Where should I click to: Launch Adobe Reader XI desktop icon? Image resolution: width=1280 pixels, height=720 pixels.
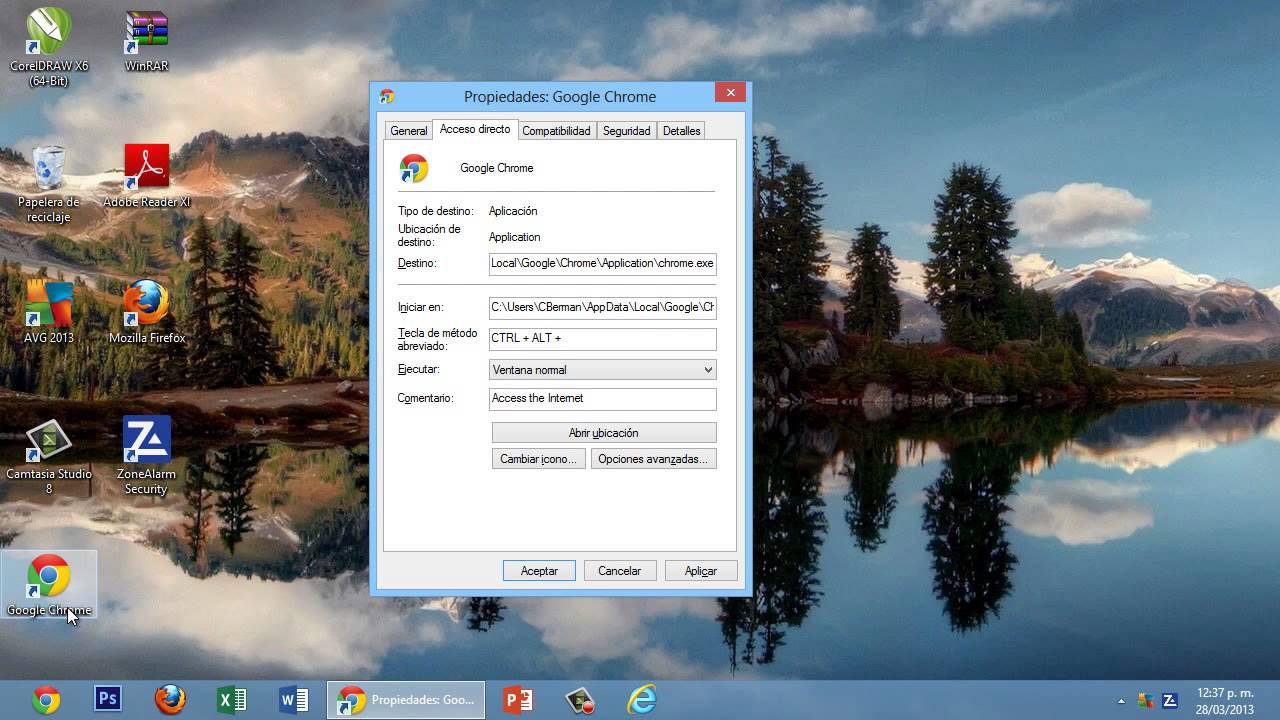(x=146, y=176)
